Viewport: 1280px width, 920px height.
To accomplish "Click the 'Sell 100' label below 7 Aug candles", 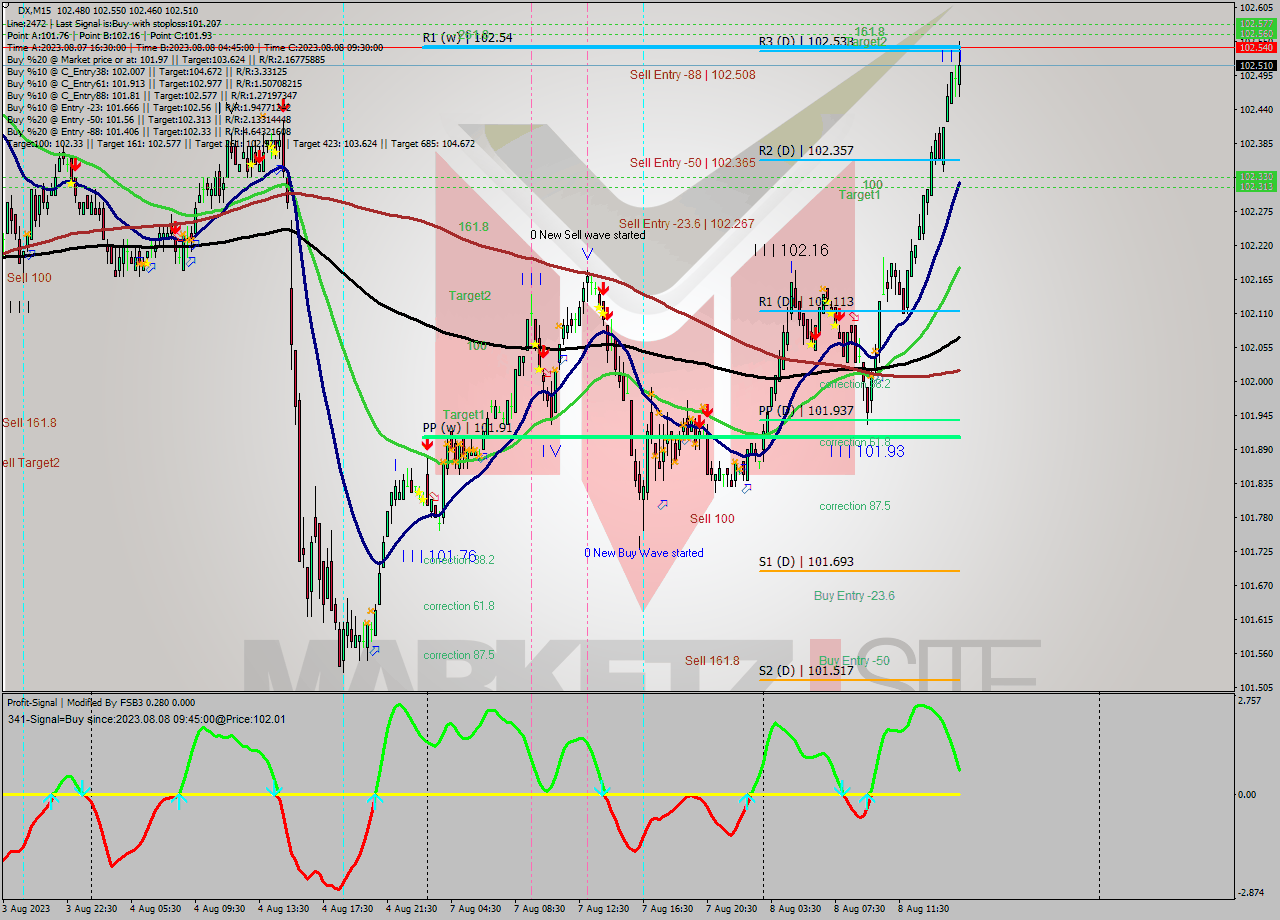I will coord(712,519).
